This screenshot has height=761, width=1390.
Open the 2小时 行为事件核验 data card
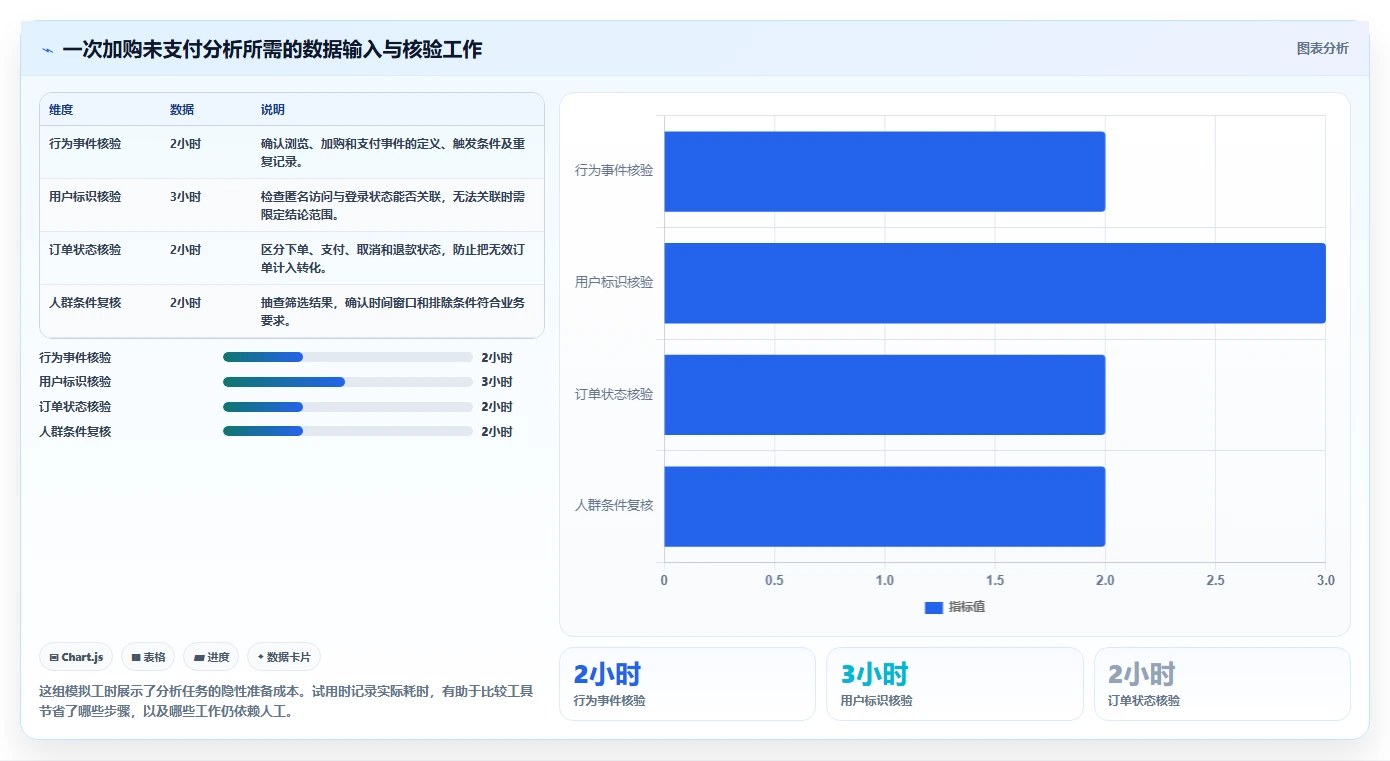(687, 684)
